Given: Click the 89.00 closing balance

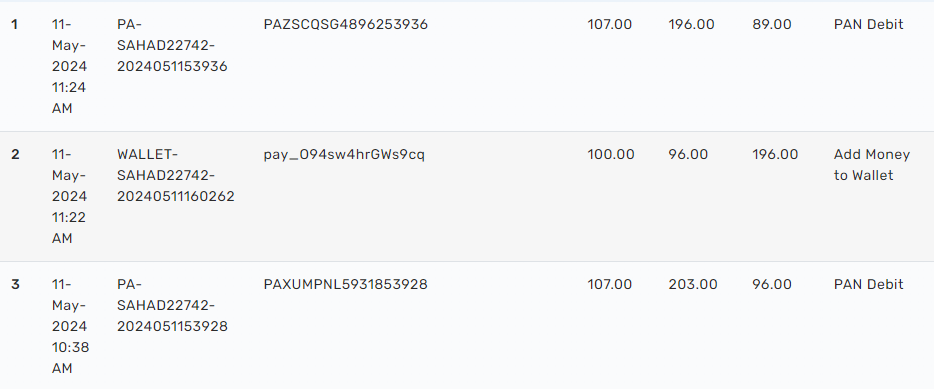Looking at the screenshot, I should [x=772, y=24].
